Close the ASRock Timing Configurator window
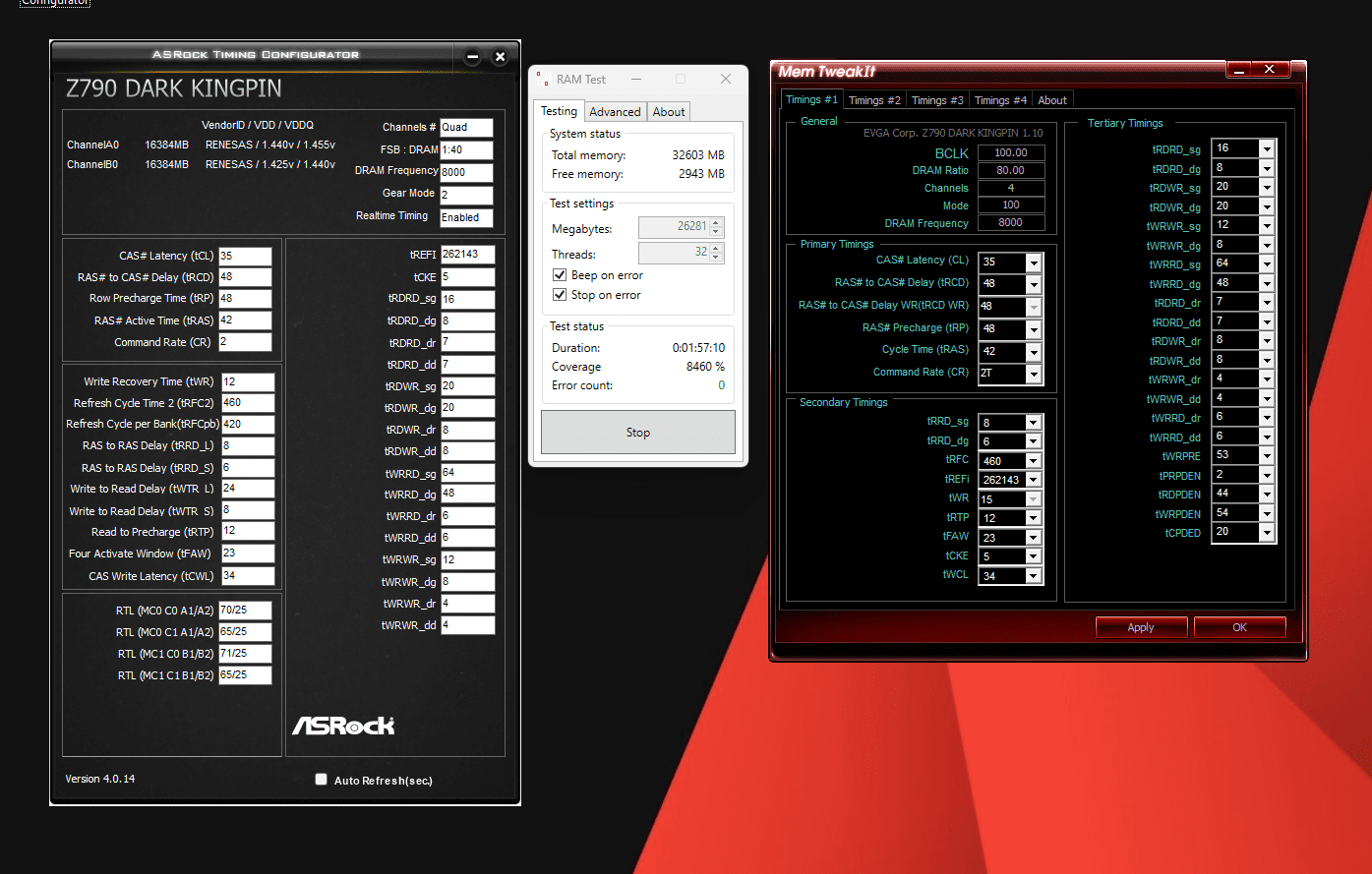1372x874 pixels. (x=500, y=57)
